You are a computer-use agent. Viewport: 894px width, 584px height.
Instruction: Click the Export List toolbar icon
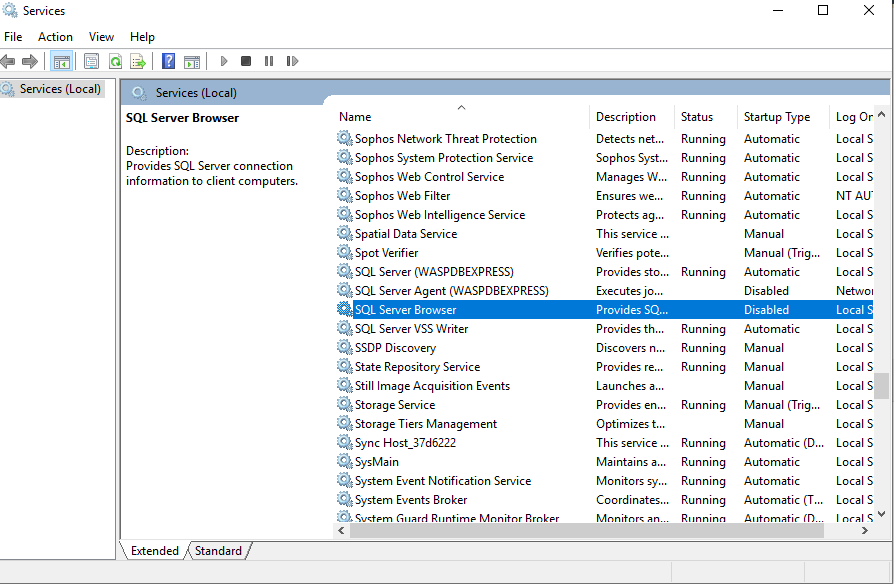click(x=138, y=61)
